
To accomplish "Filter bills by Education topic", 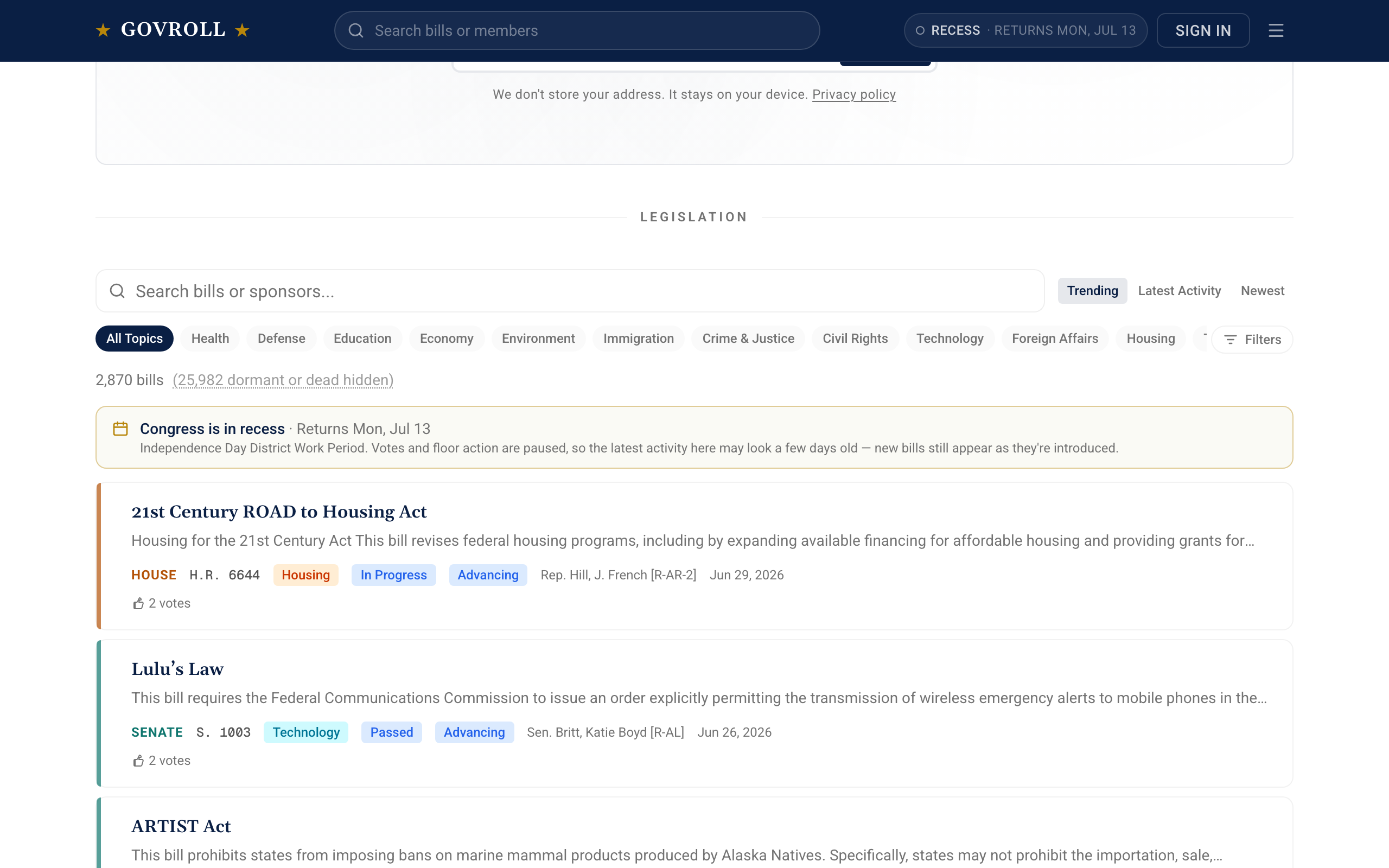I will [362, 339].
